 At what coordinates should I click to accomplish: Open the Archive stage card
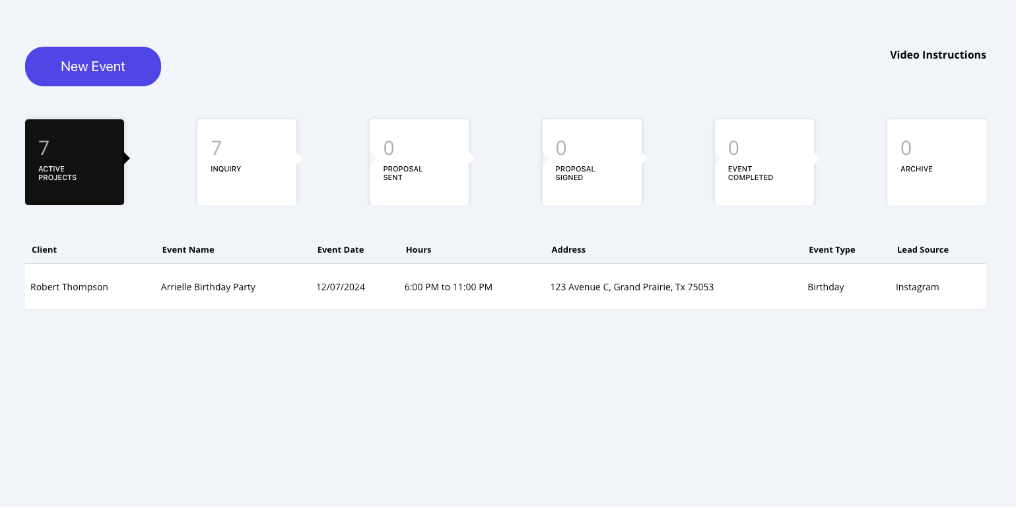935,162
